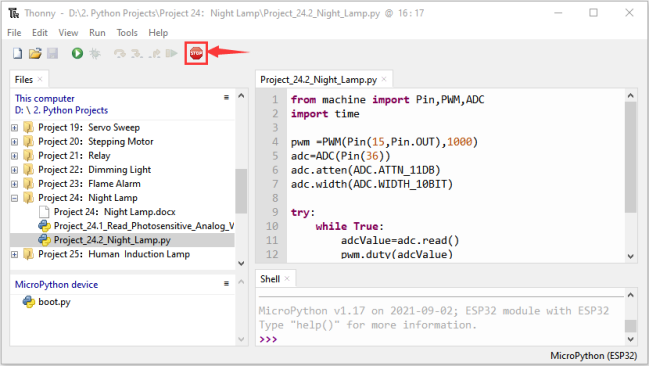Run current script with green play icon
The width and height of the screenshot is (650, 366).
point(77,53)
